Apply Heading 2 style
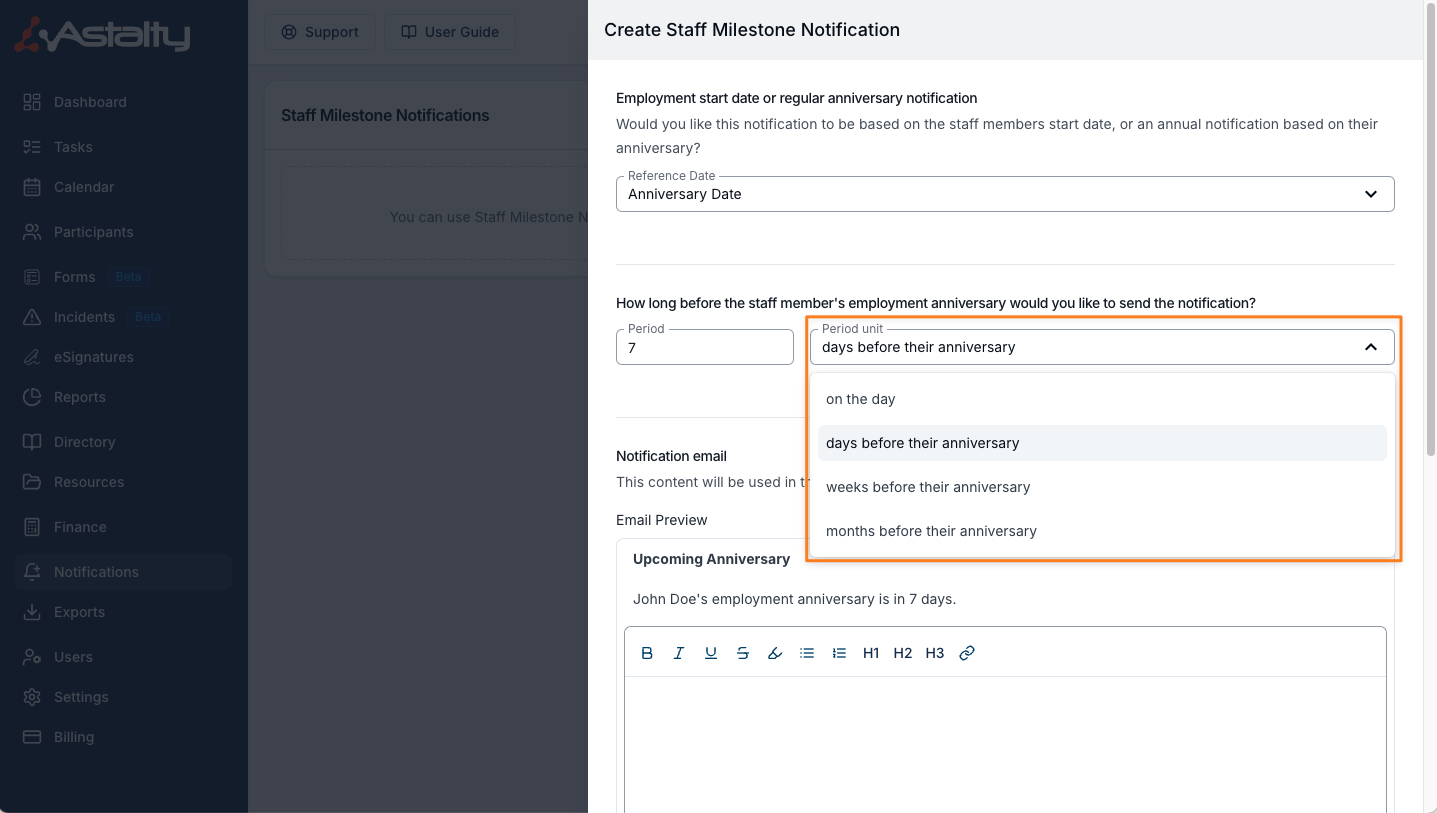The width and height of the screenshot is (1437, 813). tap(903, 653)
